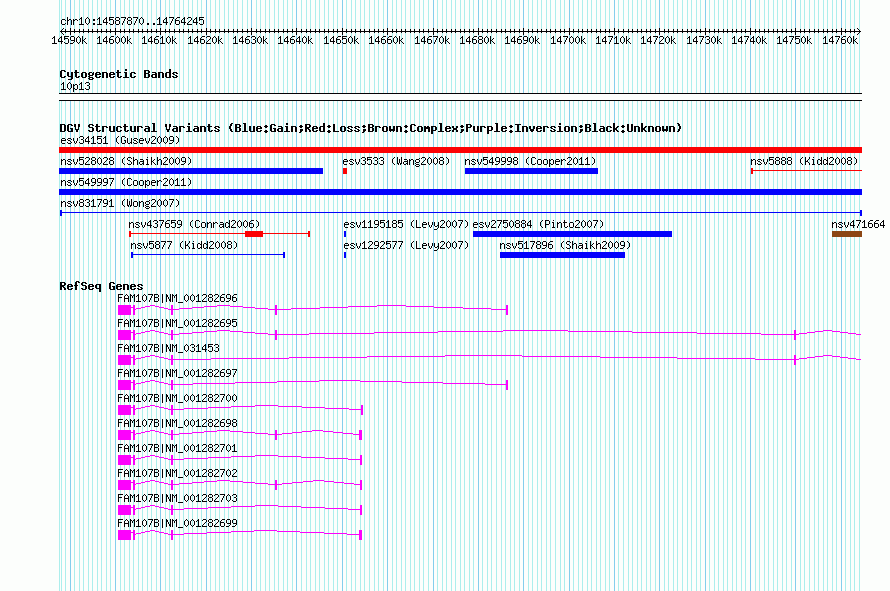Select the nsv517896 (Shaikh2009) blue bar
890x591 pixels.
click(562, 255)
